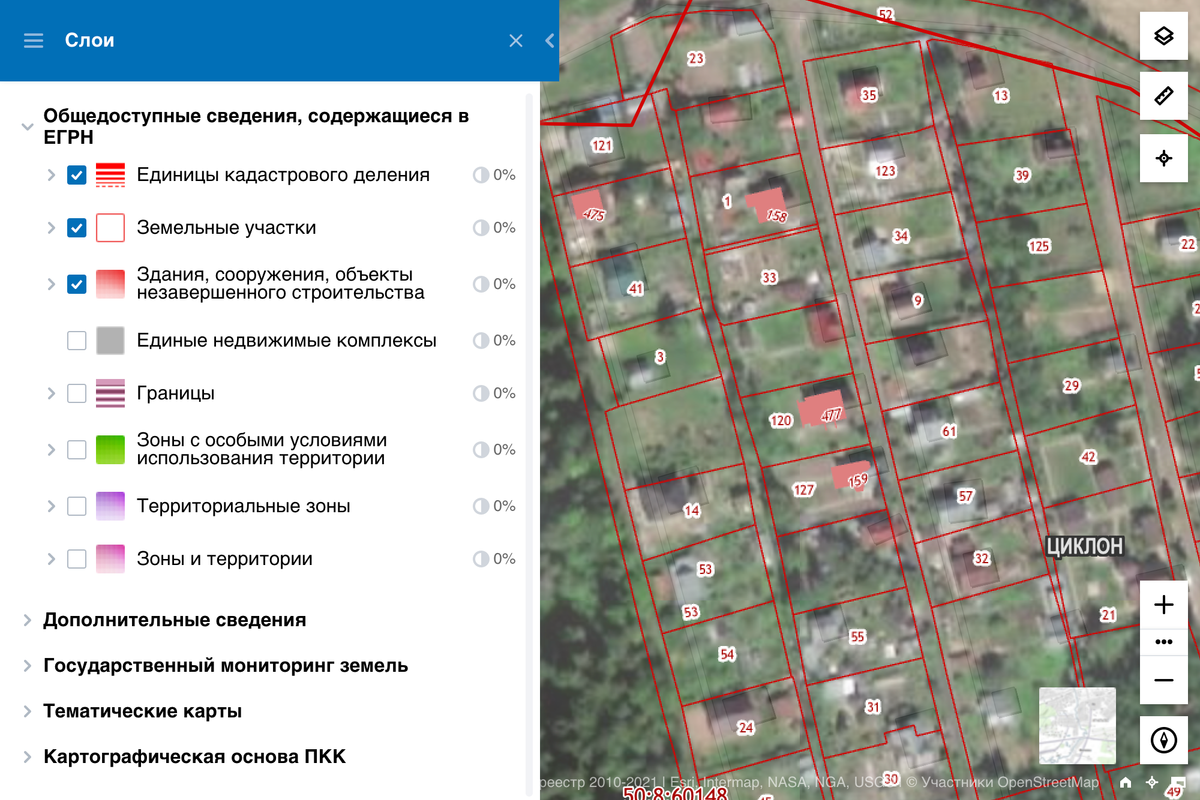1200x800 pixels.
Task: Click the locate-me crosshair button
Action: pos(1163,158)
